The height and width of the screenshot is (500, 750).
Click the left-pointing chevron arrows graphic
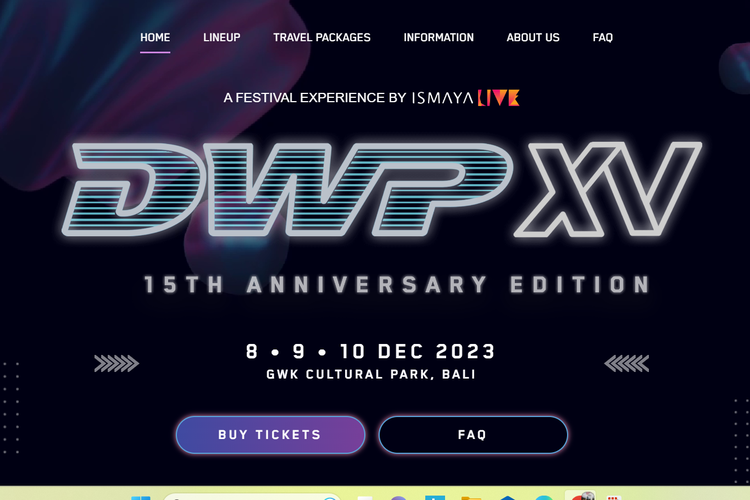[627, 364]
